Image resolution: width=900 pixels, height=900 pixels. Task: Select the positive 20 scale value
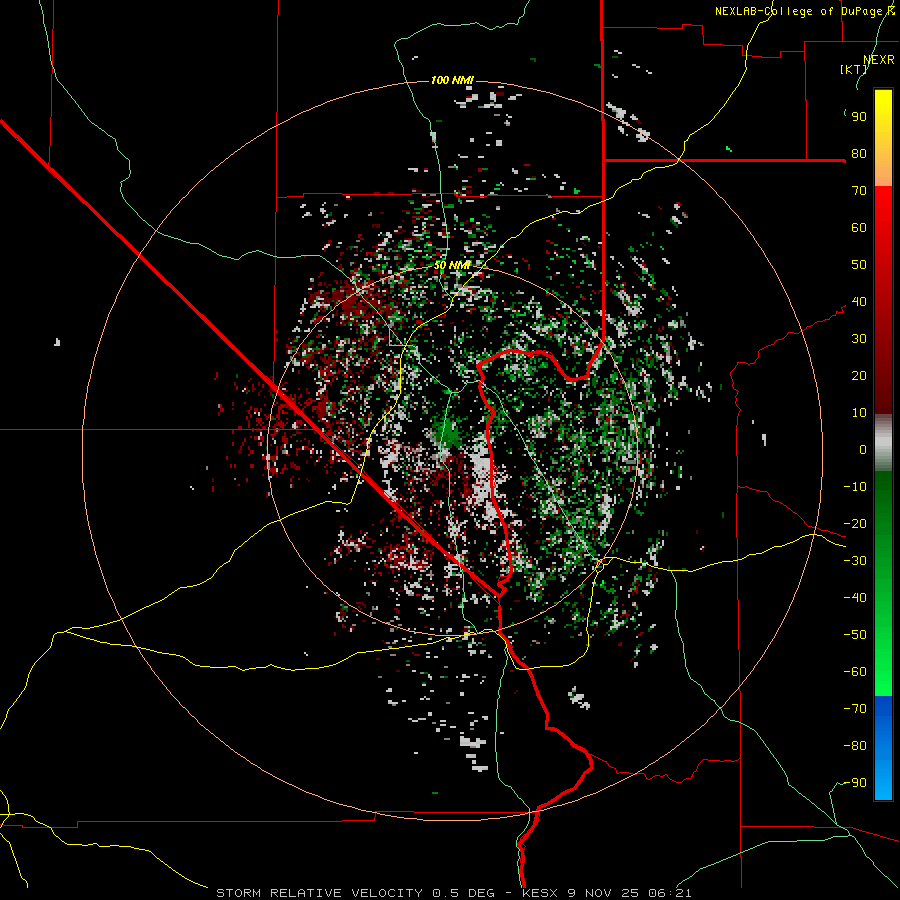[x=859, y=376]
